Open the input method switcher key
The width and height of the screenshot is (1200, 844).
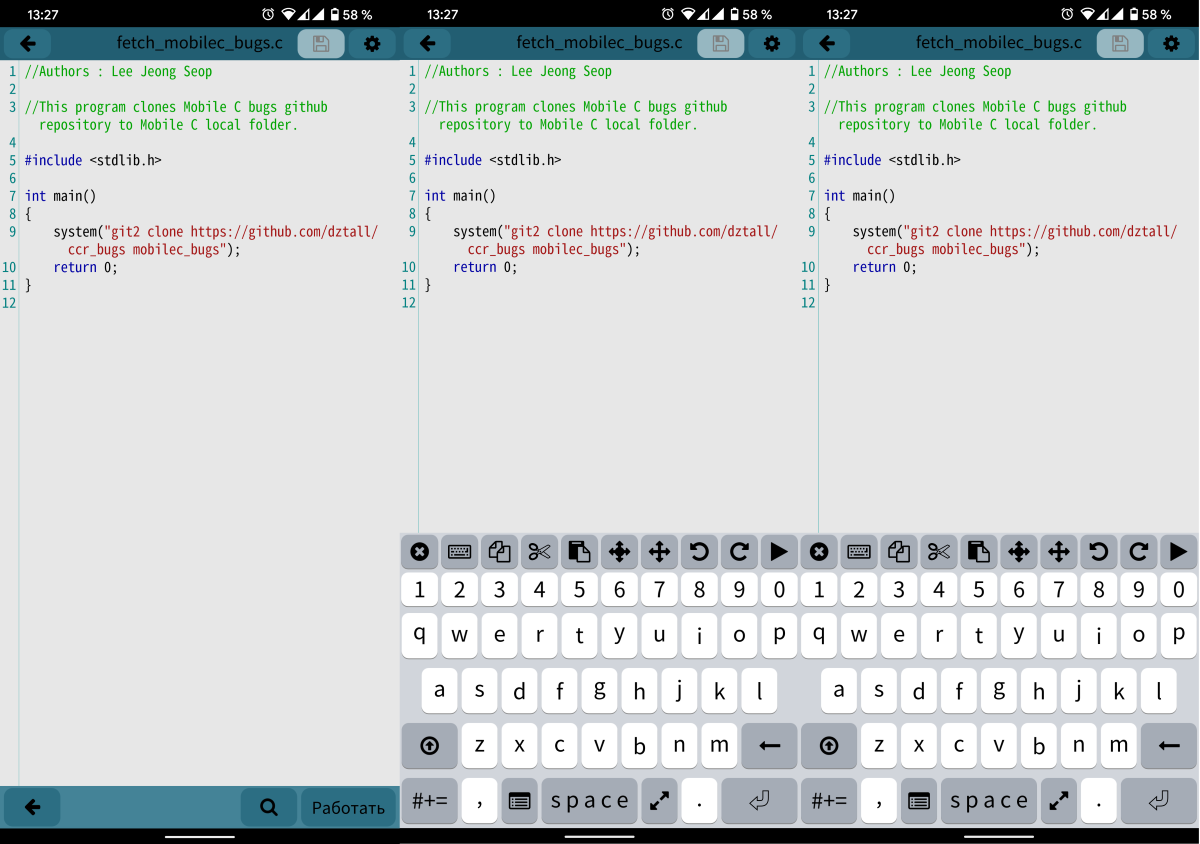(x=519, y=800)
